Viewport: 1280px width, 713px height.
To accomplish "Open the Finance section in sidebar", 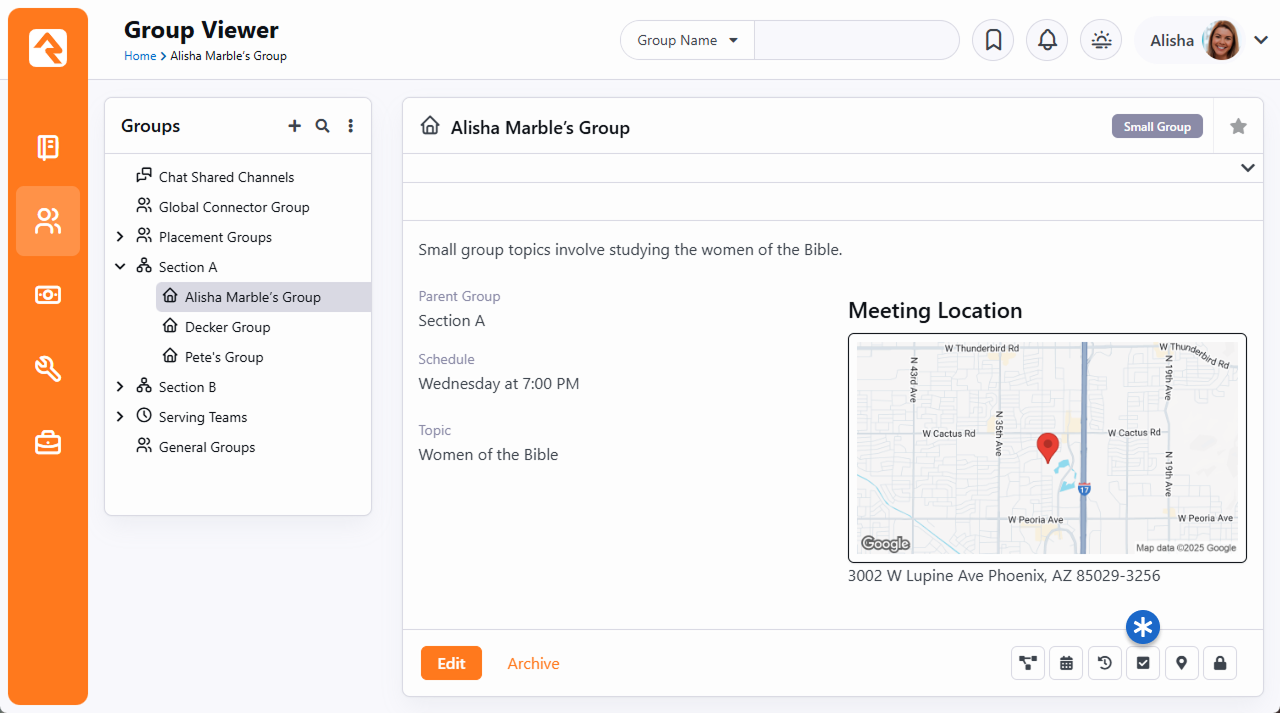I will [x=48, y=295].
